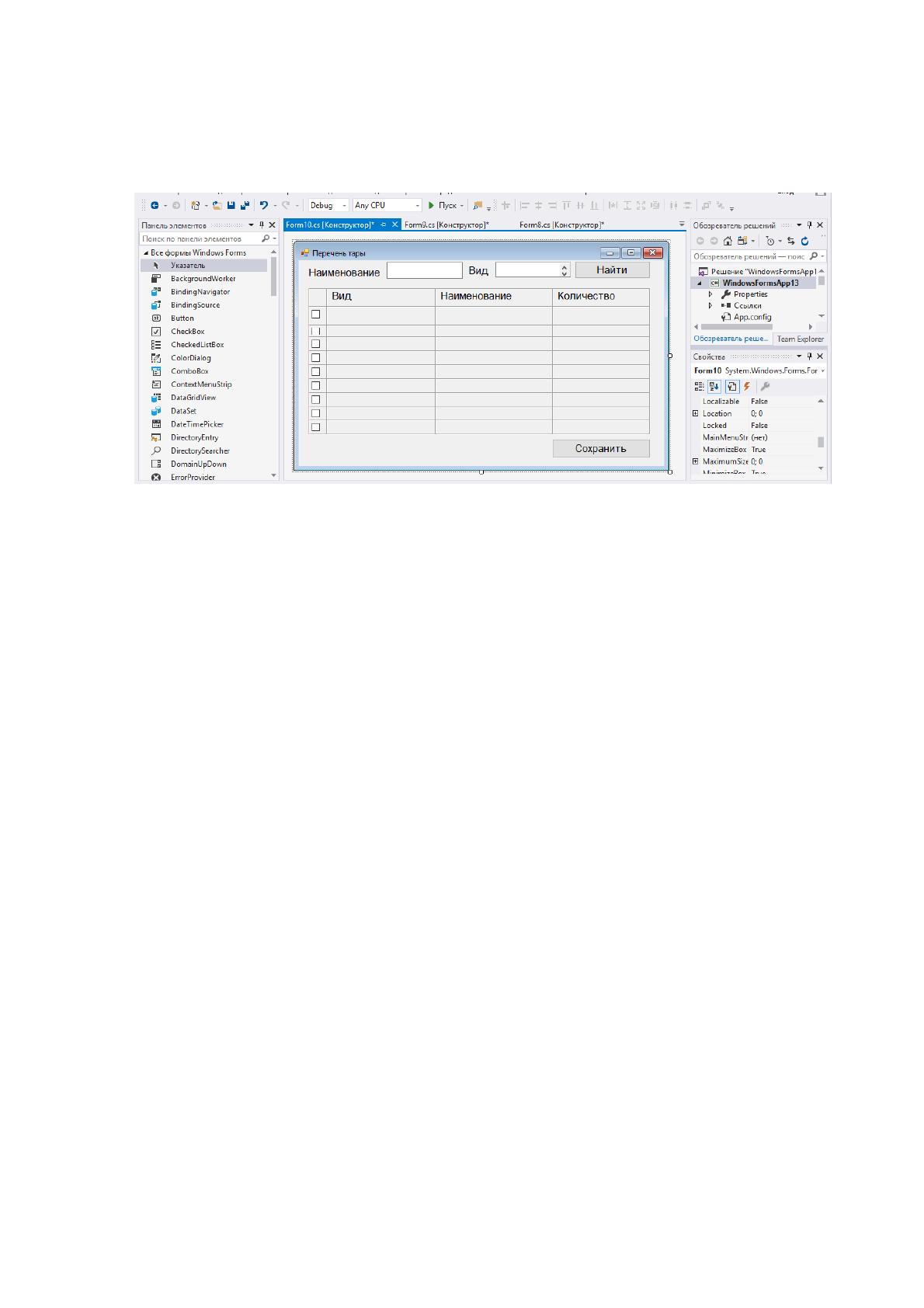Show events via the lightning bolt icon
Image resolution: width=924 pixels, height=1308 pixels.
click(747, 386)
